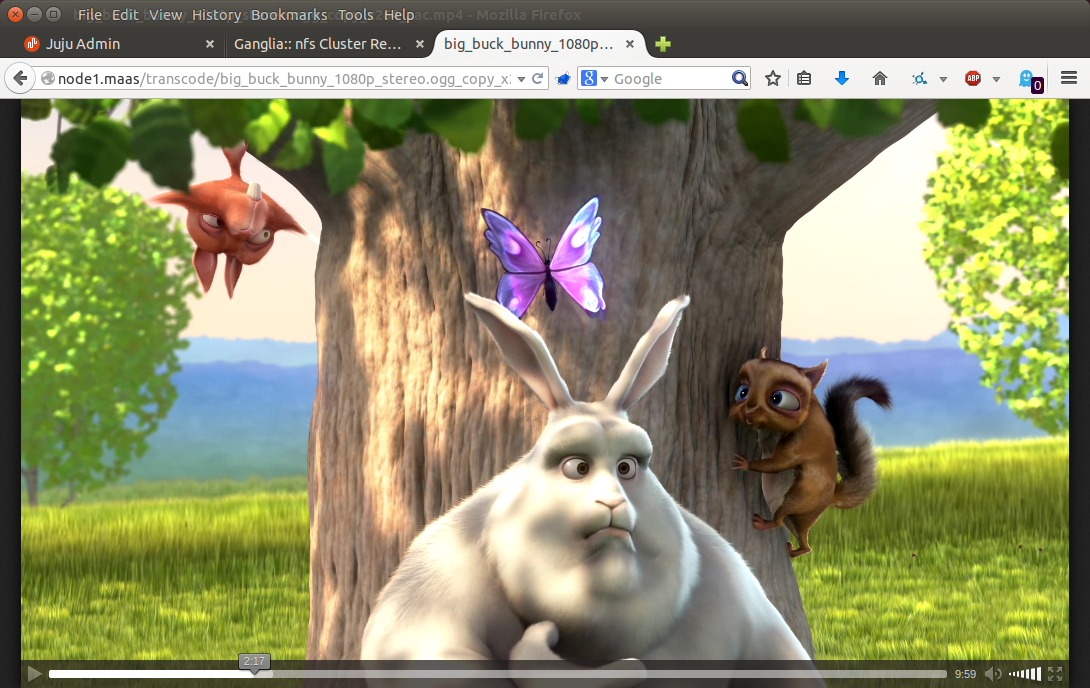Maximize the Firefox window
The width and height of the screenshot is (1090, 688).
tap(54, 14)
